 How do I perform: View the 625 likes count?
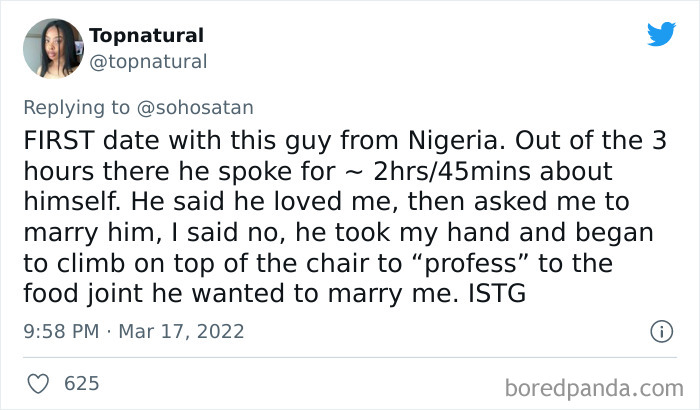pos(80,383)
